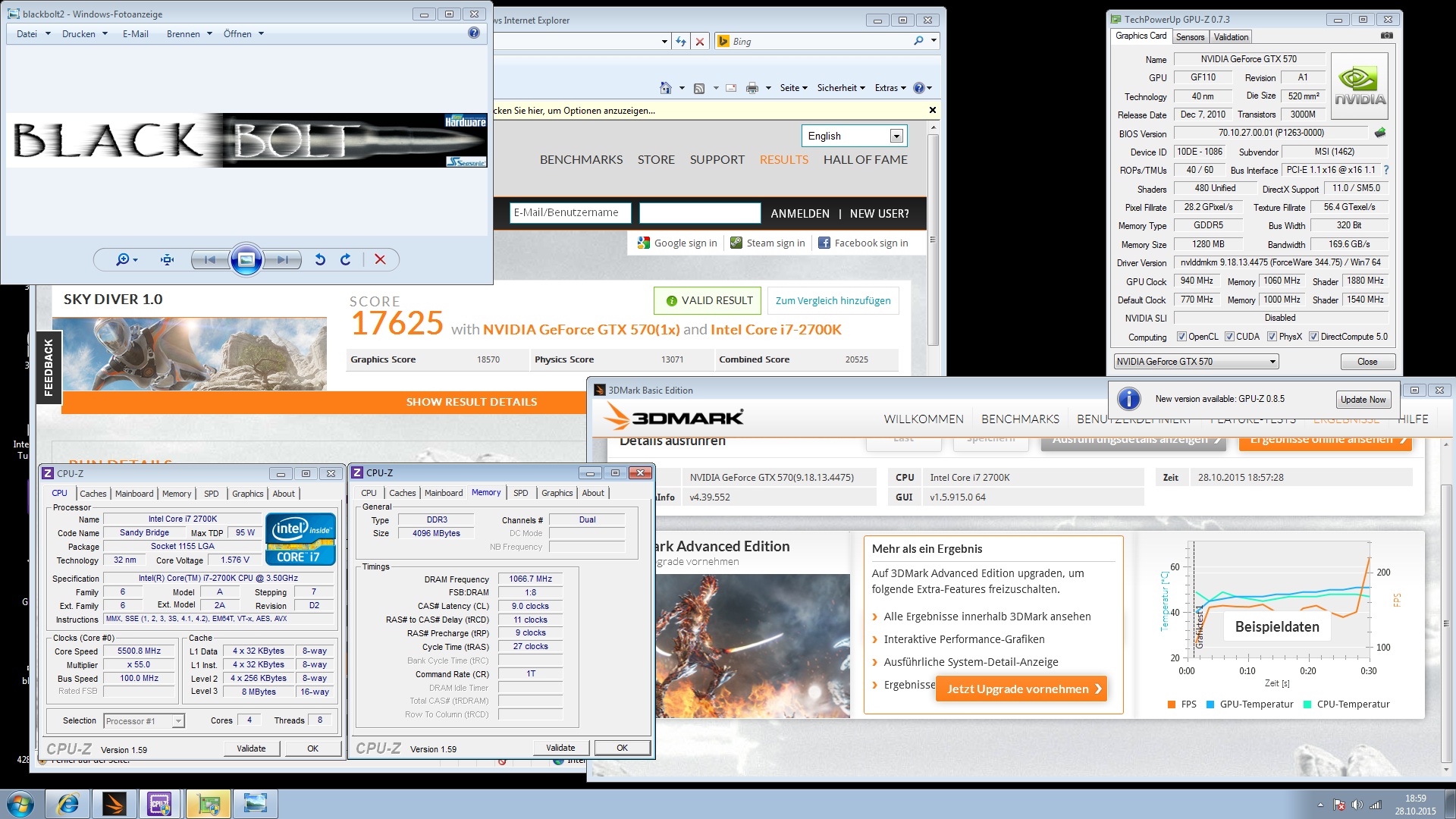Viewport: 1456px width, 819px height.
Task: Click the CPU-Z taskbar icon
Action: pyautogui.click(x=160, y=804)
